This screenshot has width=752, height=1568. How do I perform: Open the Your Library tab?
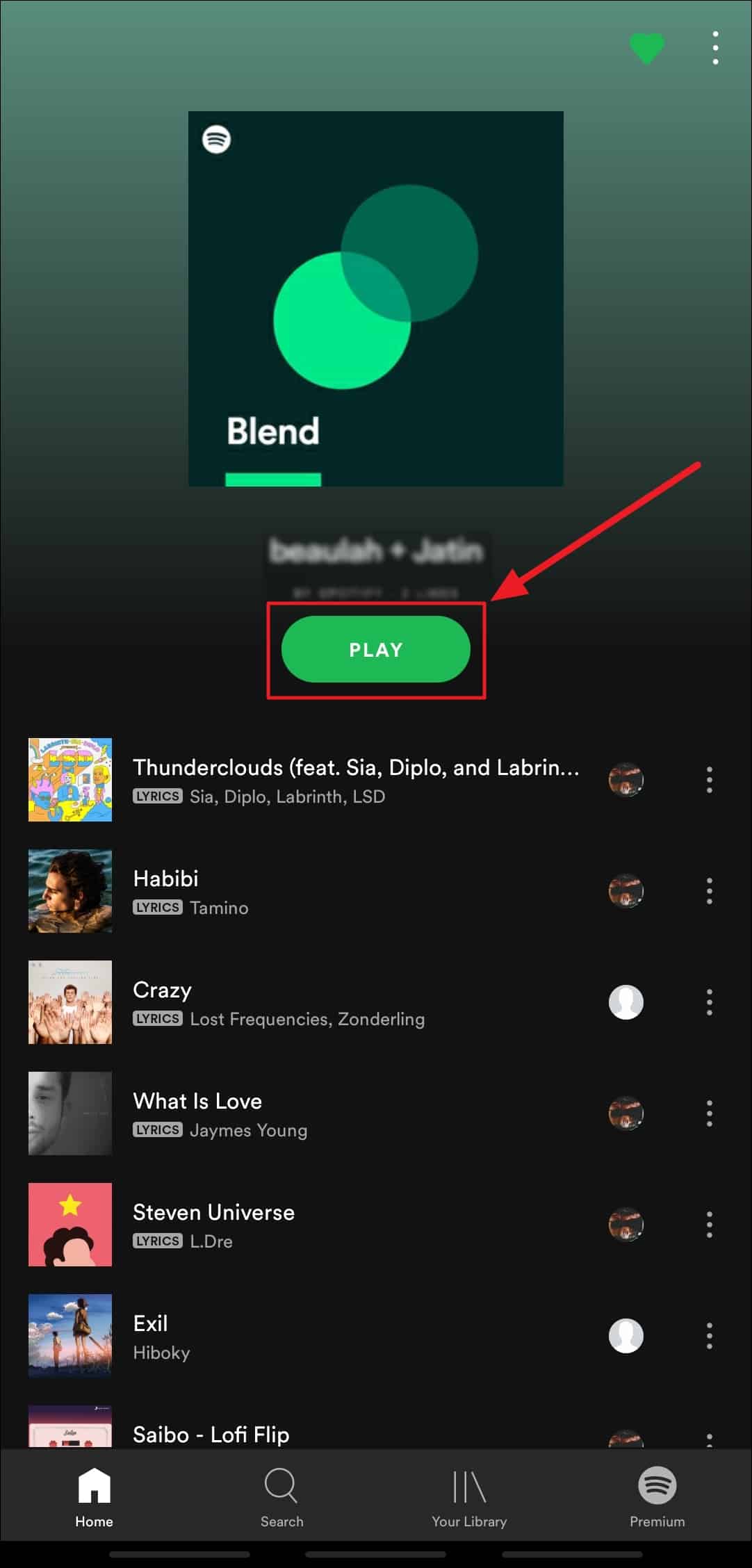point(469,1497)
